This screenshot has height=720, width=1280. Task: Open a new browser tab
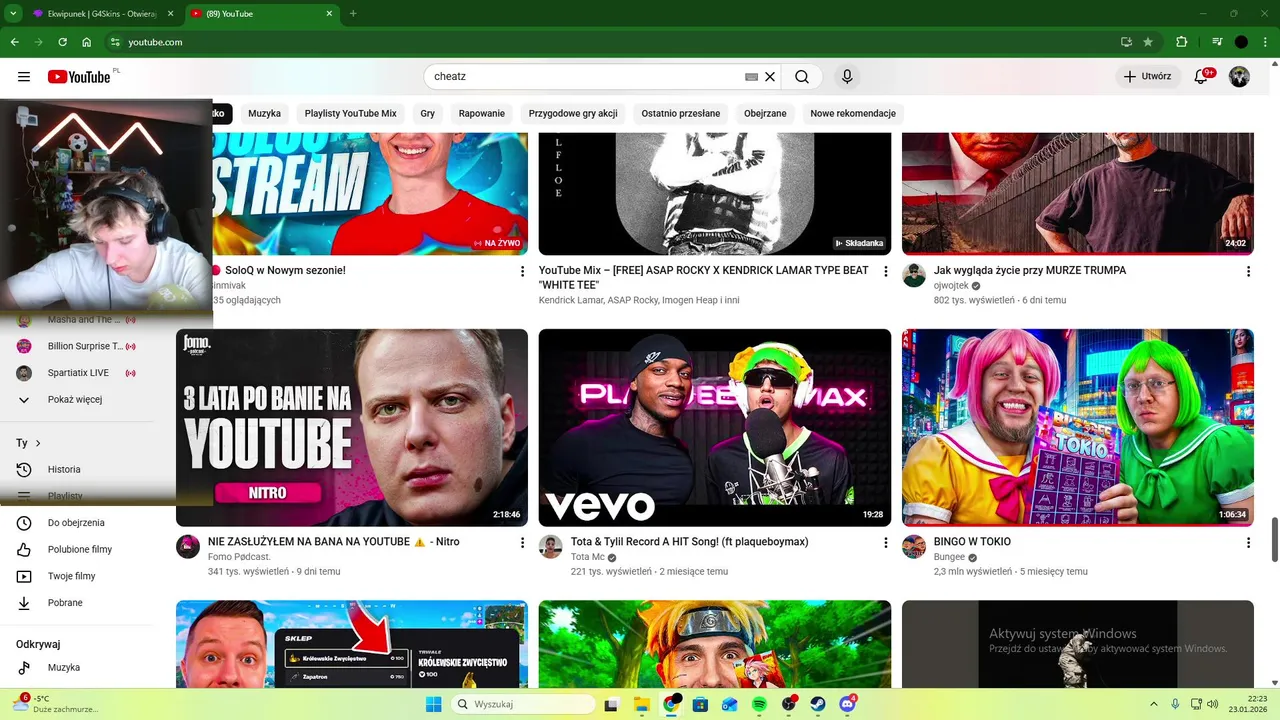tap(353, 13)
